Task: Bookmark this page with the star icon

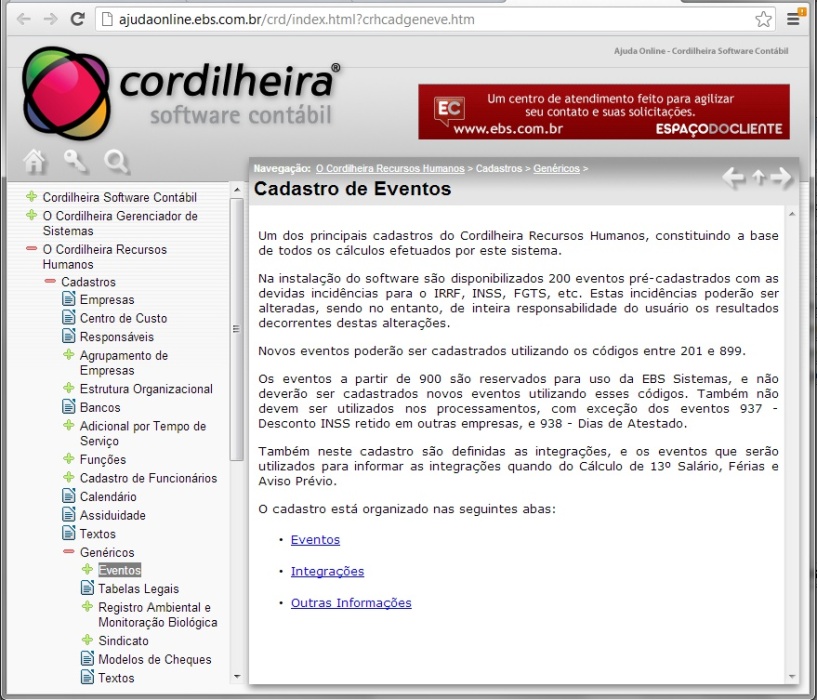Action: click(763, 20)
